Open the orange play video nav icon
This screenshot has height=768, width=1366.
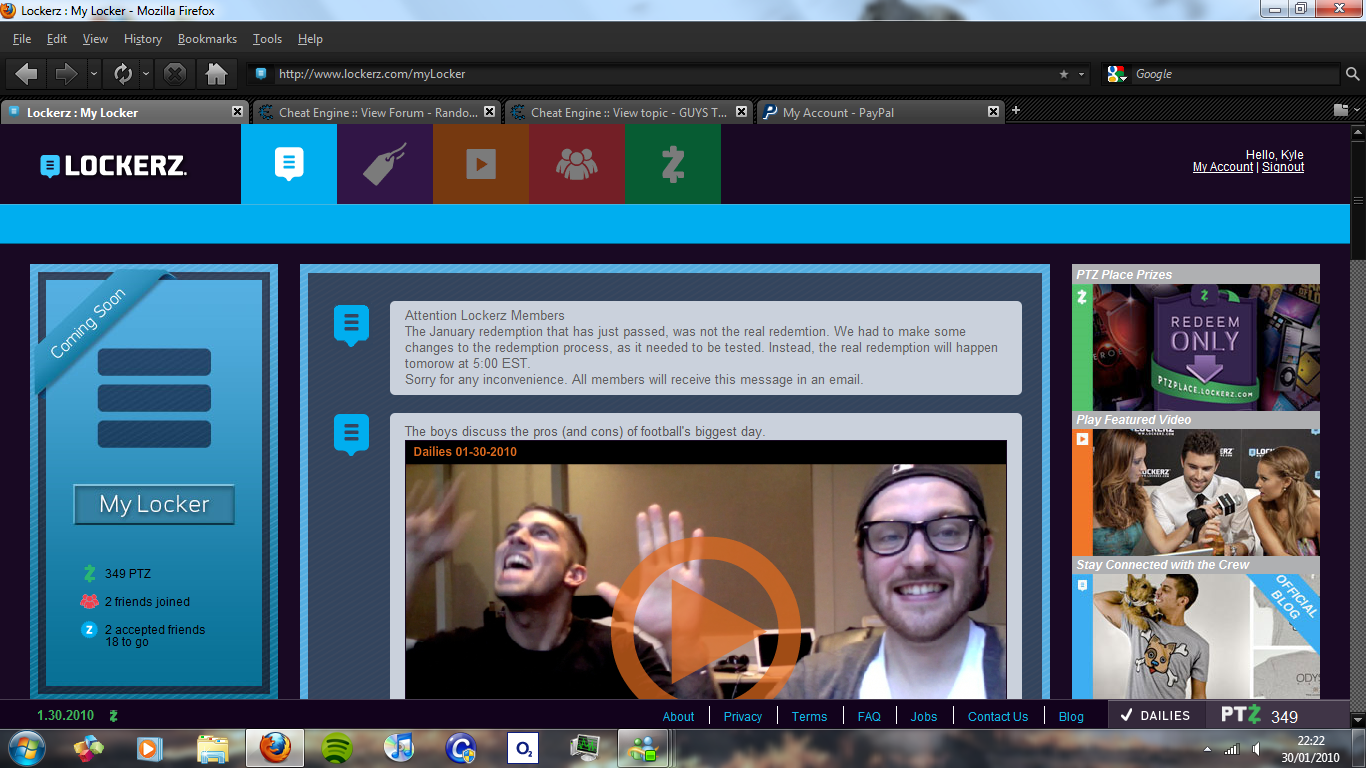tap(481, 164)
